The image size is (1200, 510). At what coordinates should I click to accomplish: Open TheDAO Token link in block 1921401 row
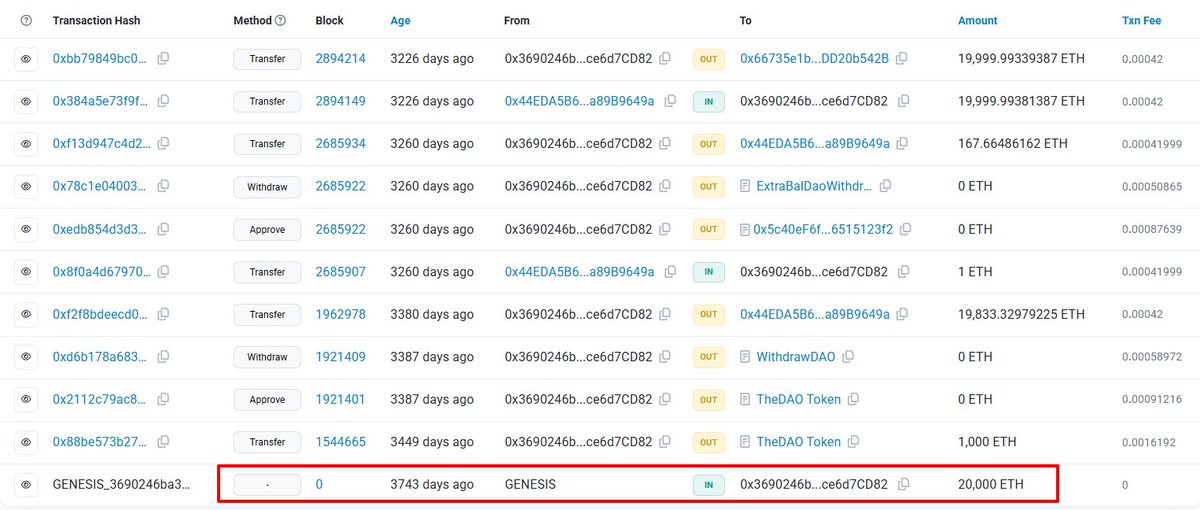coord(798,399)
